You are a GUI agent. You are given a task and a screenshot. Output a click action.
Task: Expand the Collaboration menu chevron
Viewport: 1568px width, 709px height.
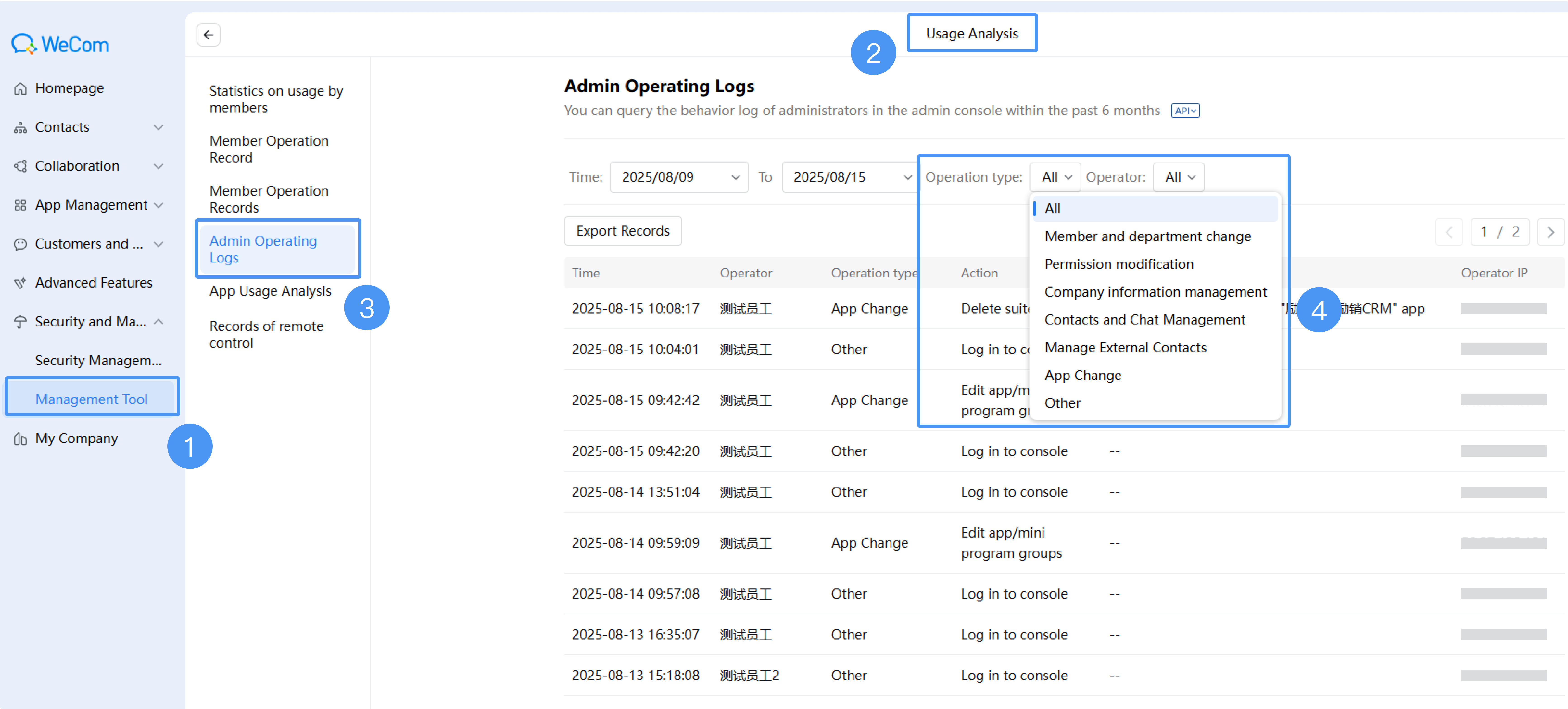pyautogui.click(x=159, y=166)
